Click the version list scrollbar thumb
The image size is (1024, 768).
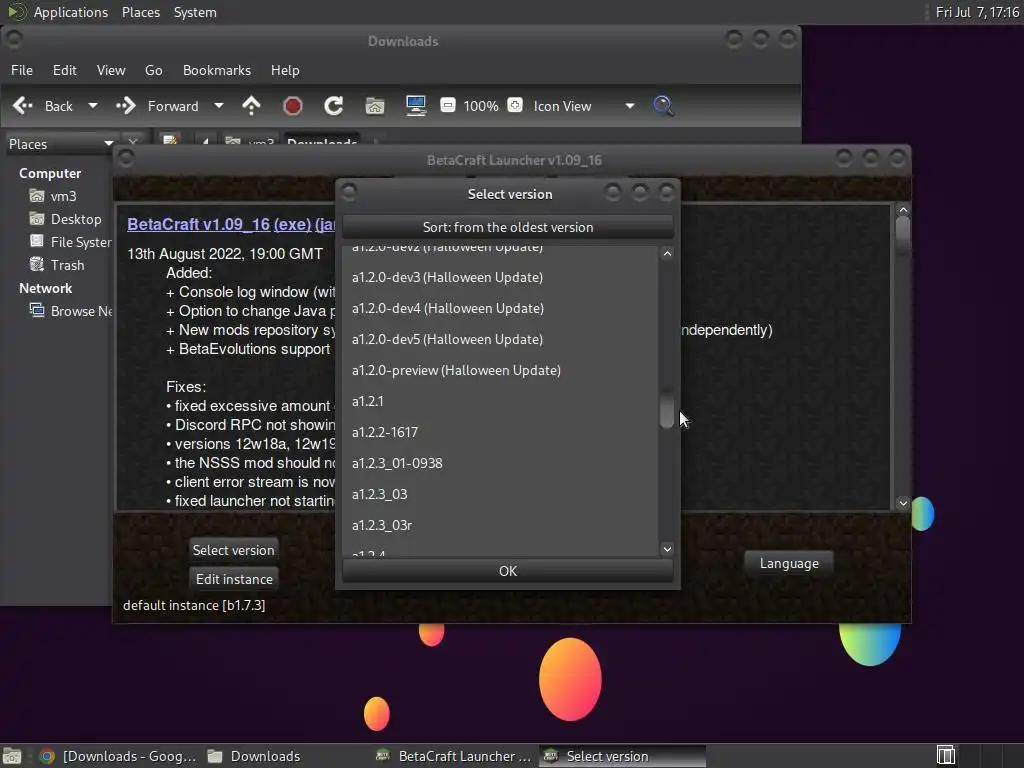pyautogui.click(x=667, y=409)
